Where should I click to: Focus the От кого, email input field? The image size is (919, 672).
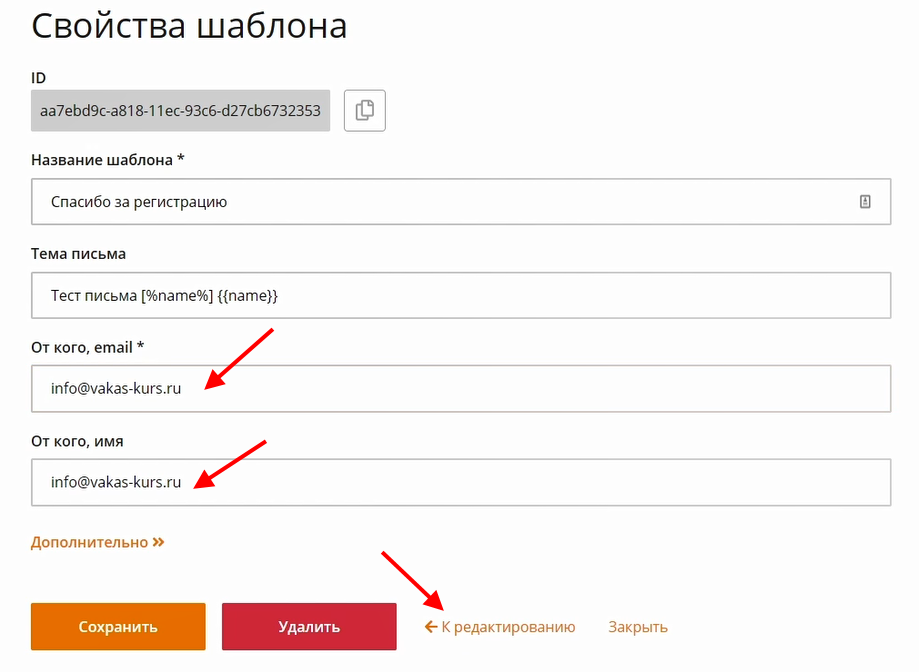point(460,389)
